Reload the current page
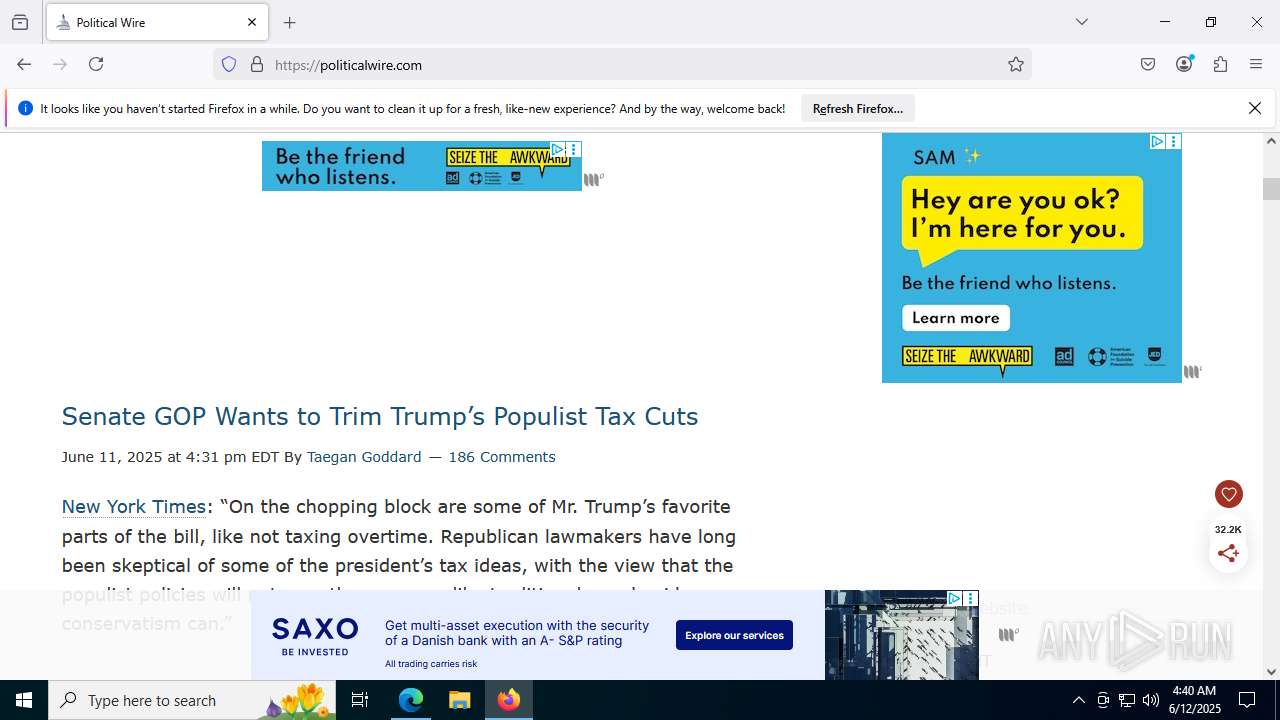This screenshot has height=720, width=1280. pyautogui.click(x=96, y=64)
